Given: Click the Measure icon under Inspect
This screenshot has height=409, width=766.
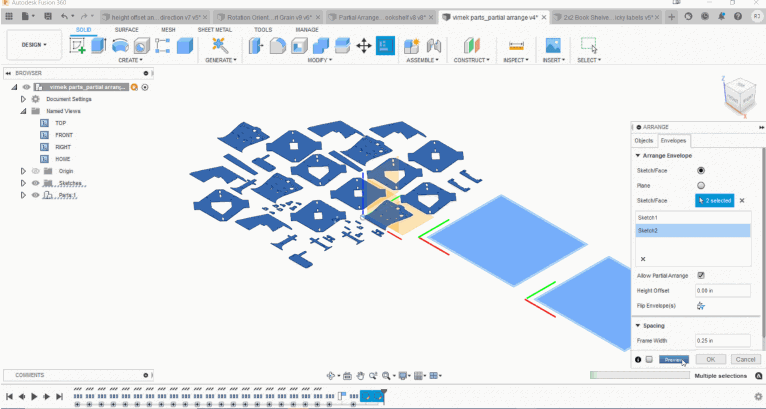Looking at the screenshot, I should click(x=516, y=46).
